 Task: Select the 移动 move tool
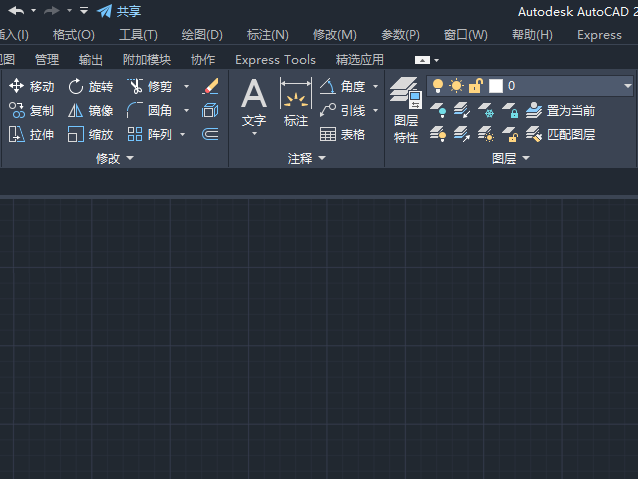31,86
